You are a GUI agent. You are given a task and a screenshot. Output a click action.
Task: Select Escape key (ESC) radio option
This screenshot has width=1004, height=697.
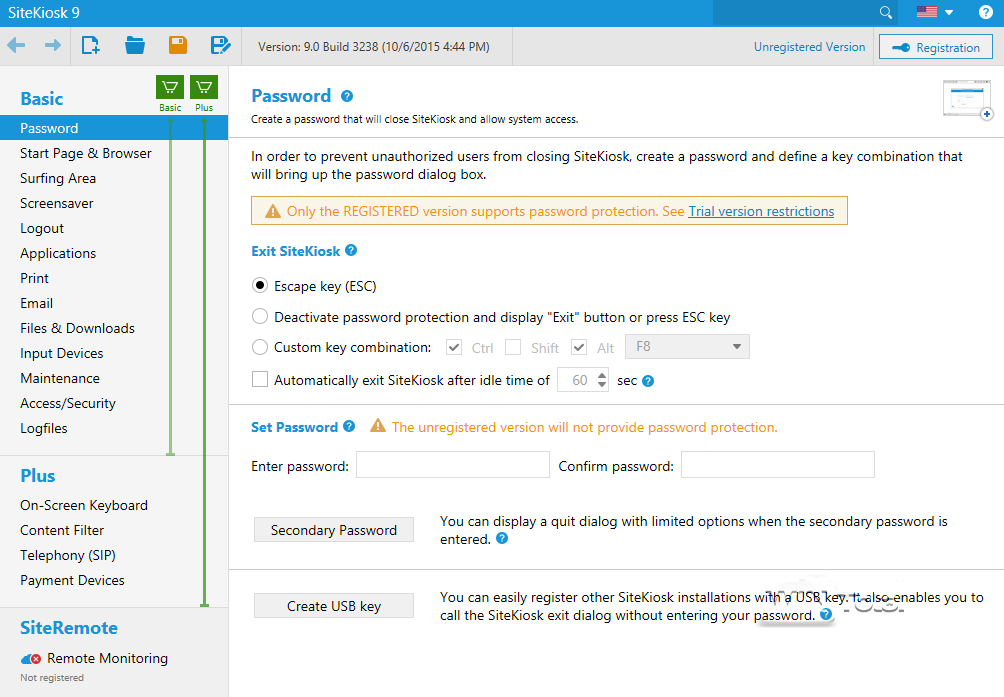pos(259,285)
